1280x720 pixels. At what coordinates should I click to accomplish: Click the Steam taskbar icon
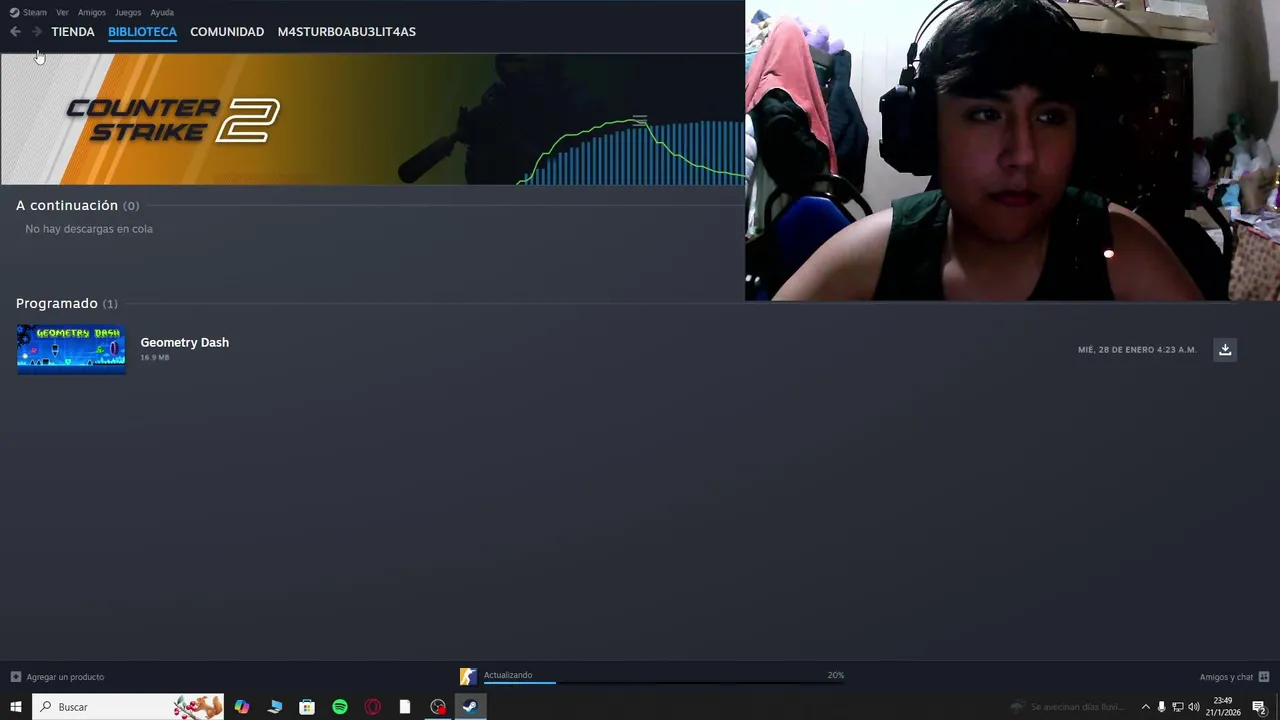point(470,707)
